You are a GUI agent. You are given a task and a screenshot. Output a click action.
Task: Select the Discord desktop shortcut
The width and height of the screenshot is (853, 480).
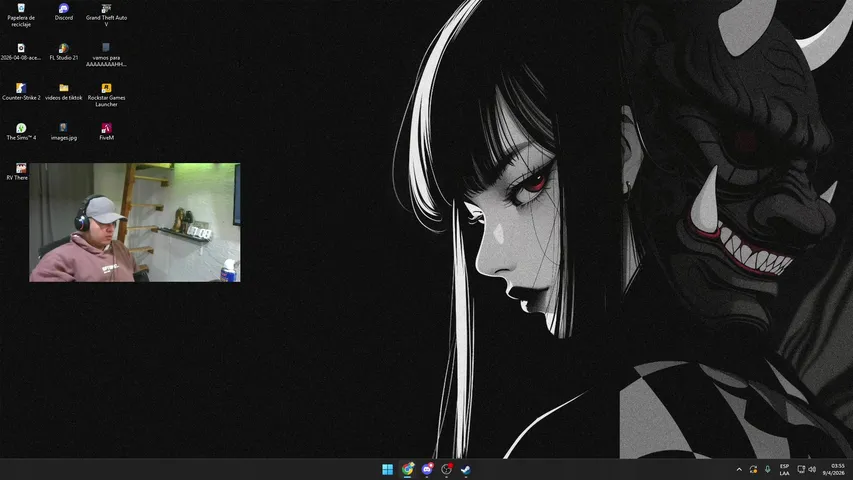click(x=64, y=11)
